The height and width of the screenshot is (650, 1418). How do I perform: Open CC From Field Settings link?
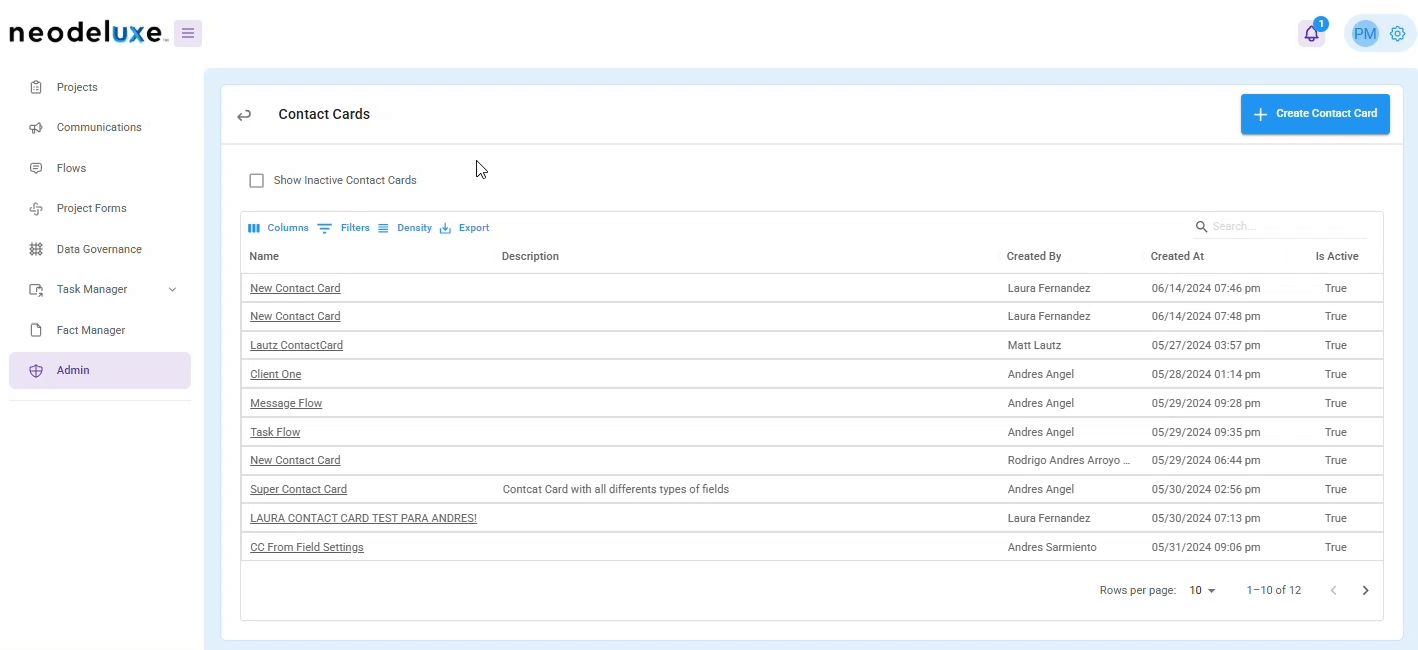coord(307,547)
